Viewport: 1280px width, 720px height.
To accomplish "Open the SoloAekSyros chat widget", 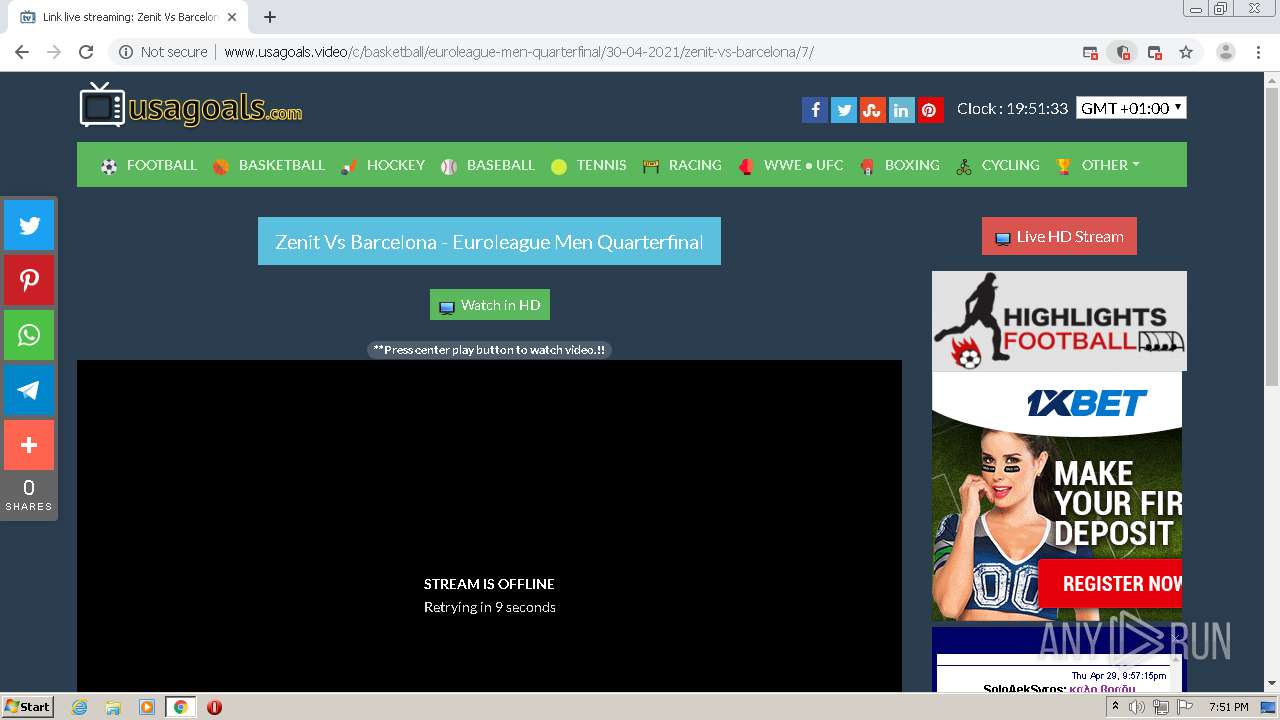I will click(x=1059, y=660).
